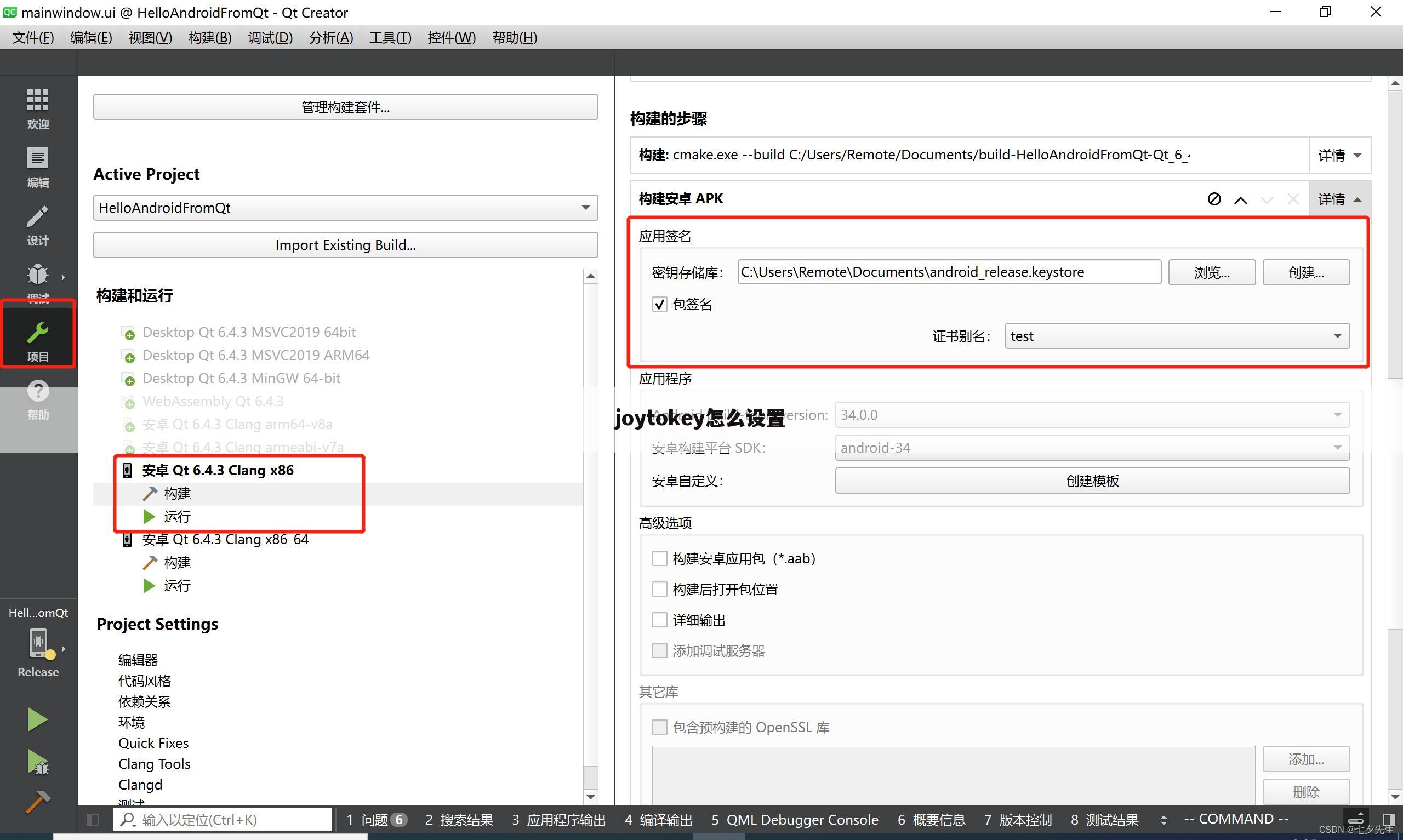Expand 详情 for the cmake build step
This screenshot has width=1403, height=840.
(1339, 155)
